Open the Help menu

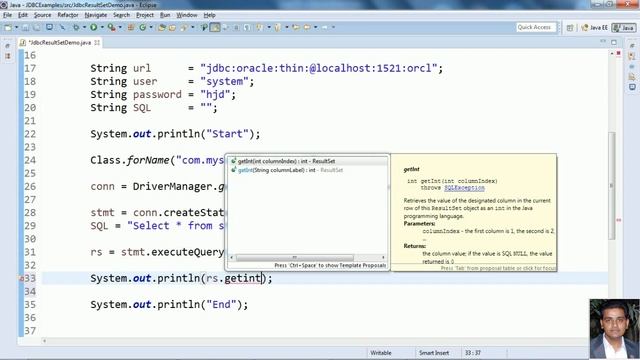pos(209,15)
